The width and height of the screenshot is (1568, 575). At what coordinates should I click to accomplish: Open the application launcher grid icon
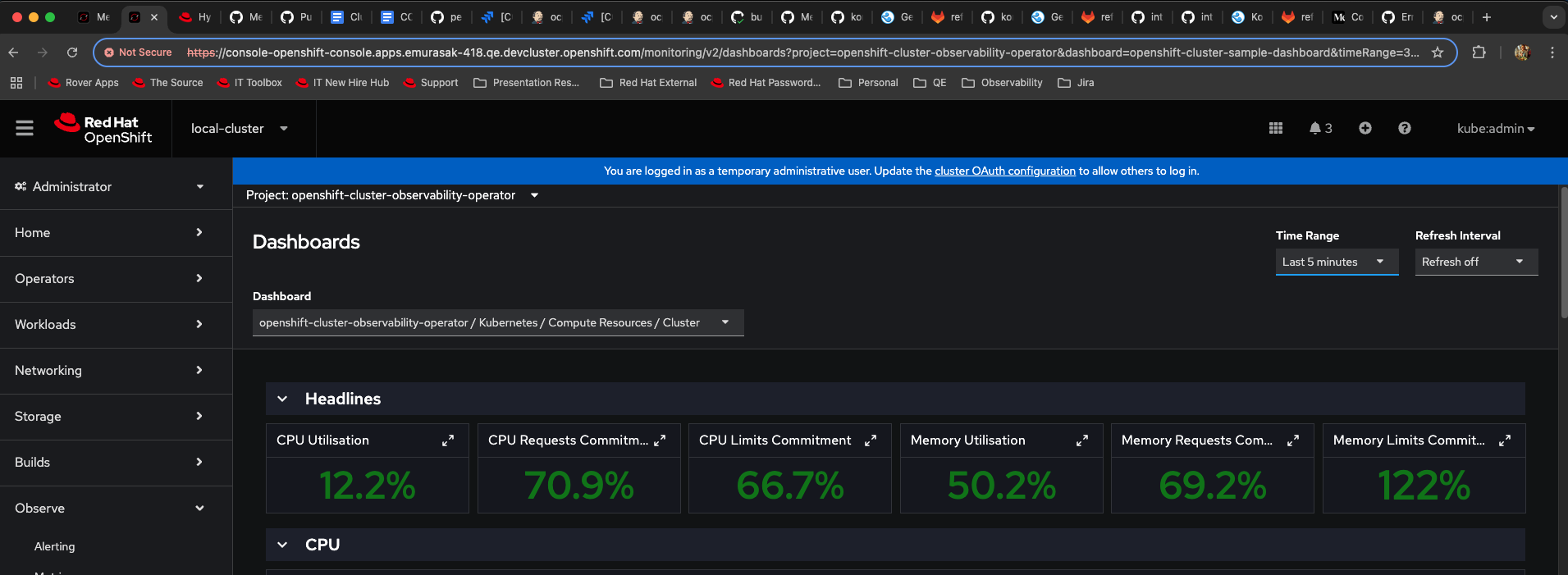coord(1275,128)
